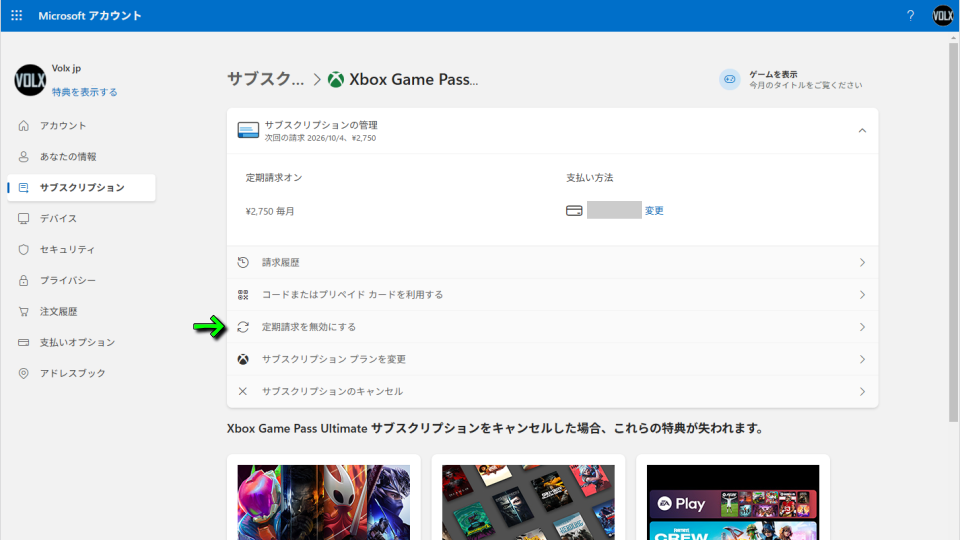Disable recurring billing via 定期請求を無効にする
The image size is (960, 540).
click(309, 327)
